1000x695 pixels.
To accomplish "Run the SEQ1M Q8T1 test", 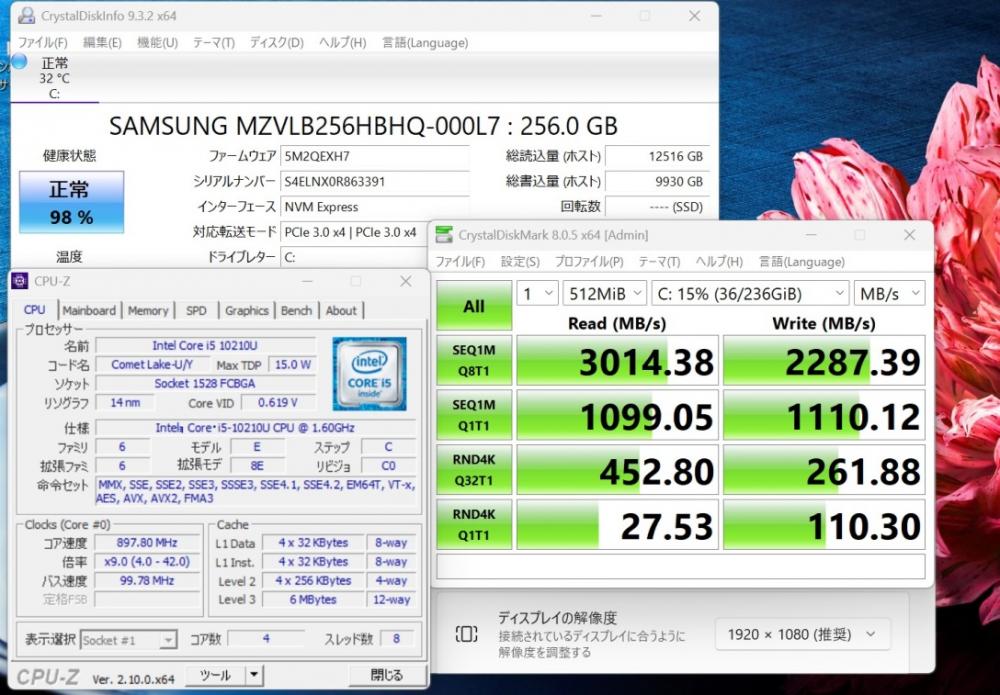I will pyautogui.click(x=474, y=360).
